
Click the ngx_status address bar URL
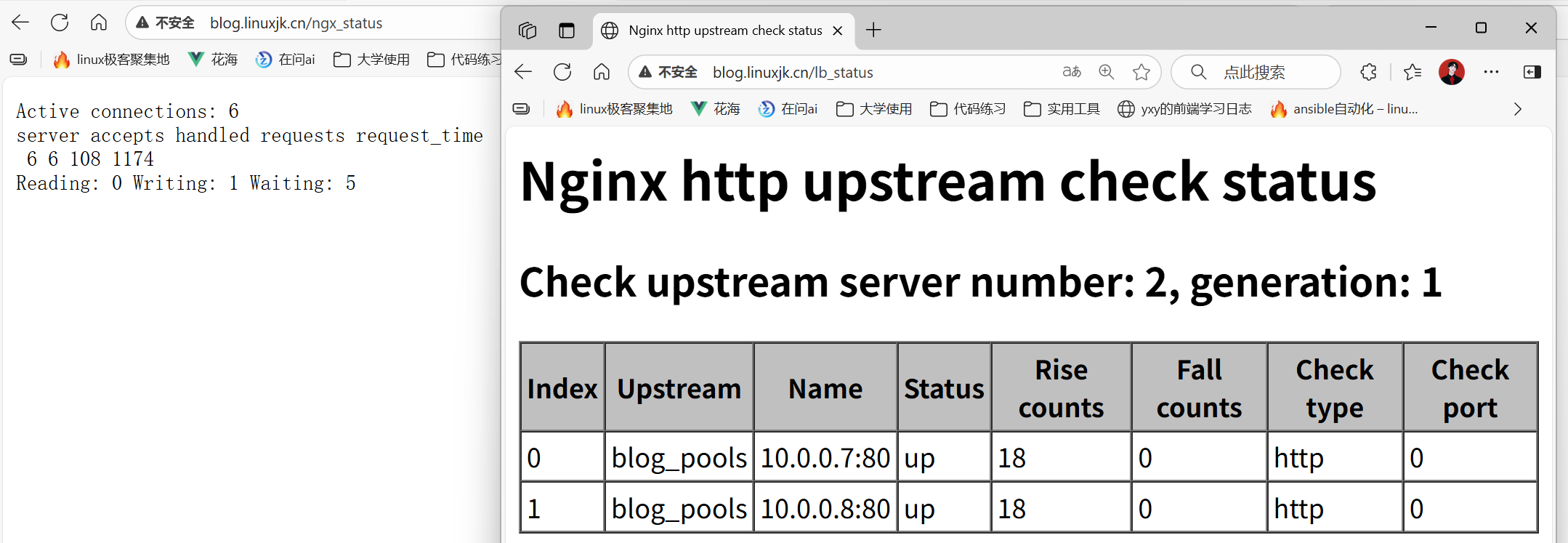tap(296, 23)
